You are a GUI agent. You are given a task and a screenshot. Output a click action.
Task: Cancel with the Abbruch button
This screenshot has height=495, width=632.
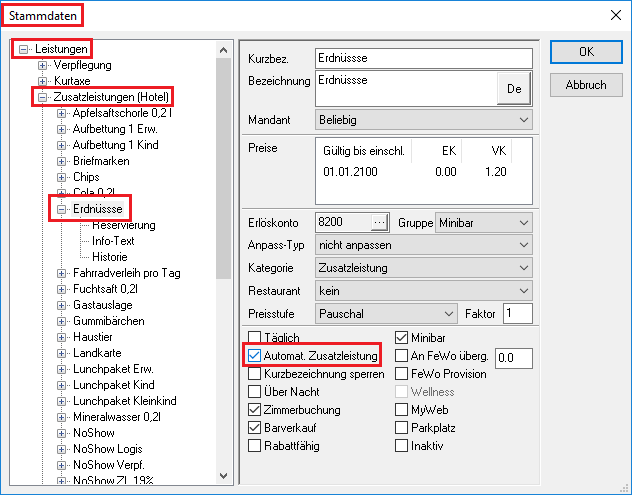point(586,85)
